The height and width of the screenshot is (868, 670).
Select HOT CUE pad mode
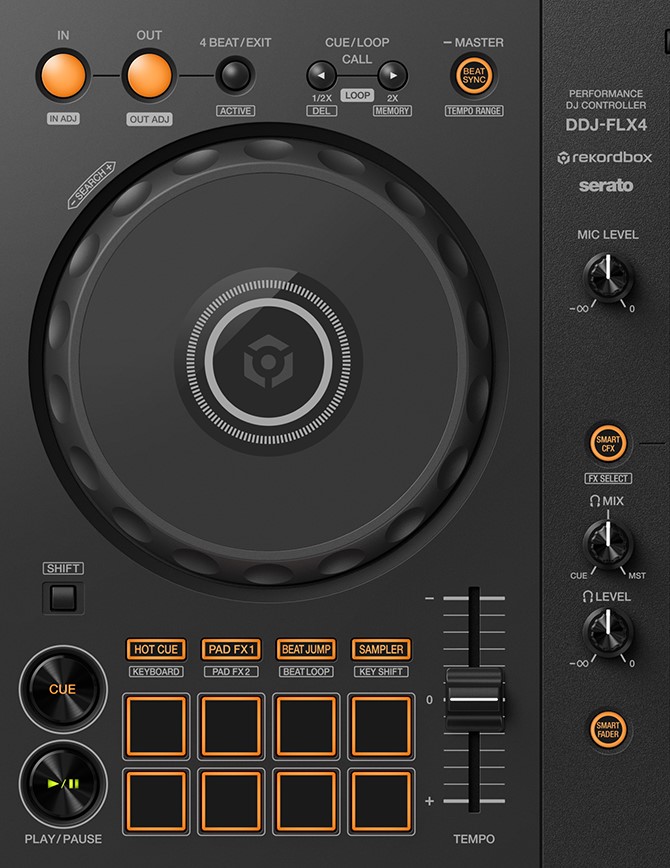coord(156,649)
